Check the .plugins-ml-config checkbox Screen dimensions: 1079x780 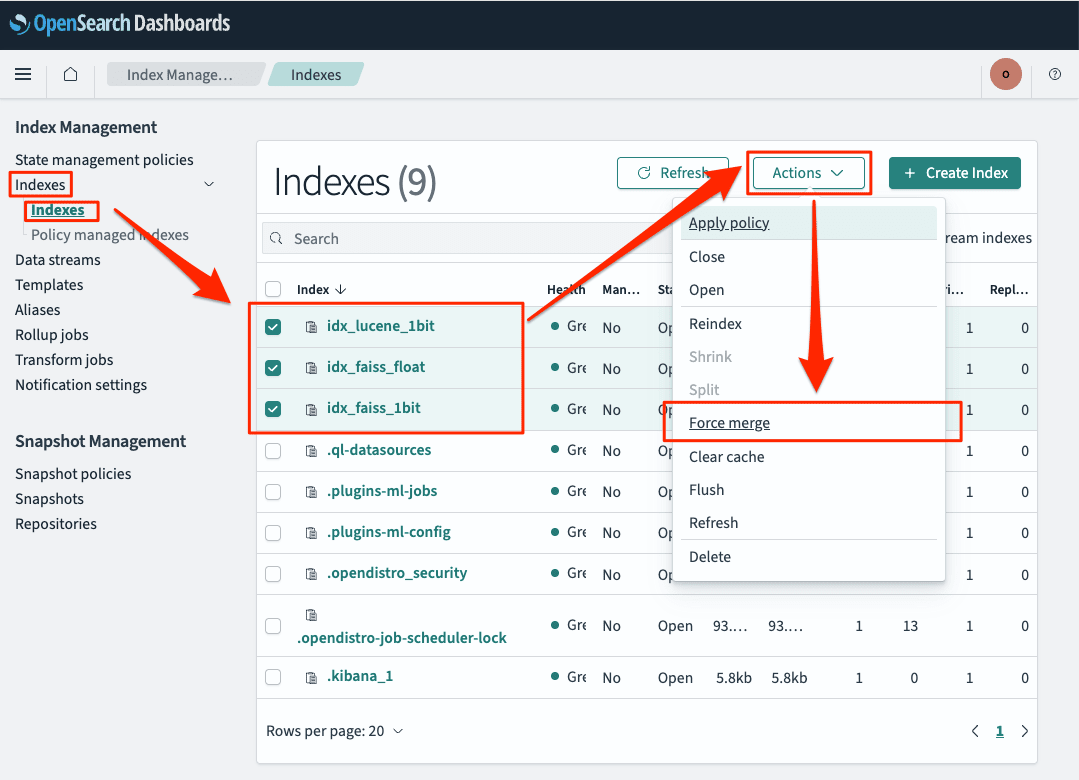click(x=273, y=533)
